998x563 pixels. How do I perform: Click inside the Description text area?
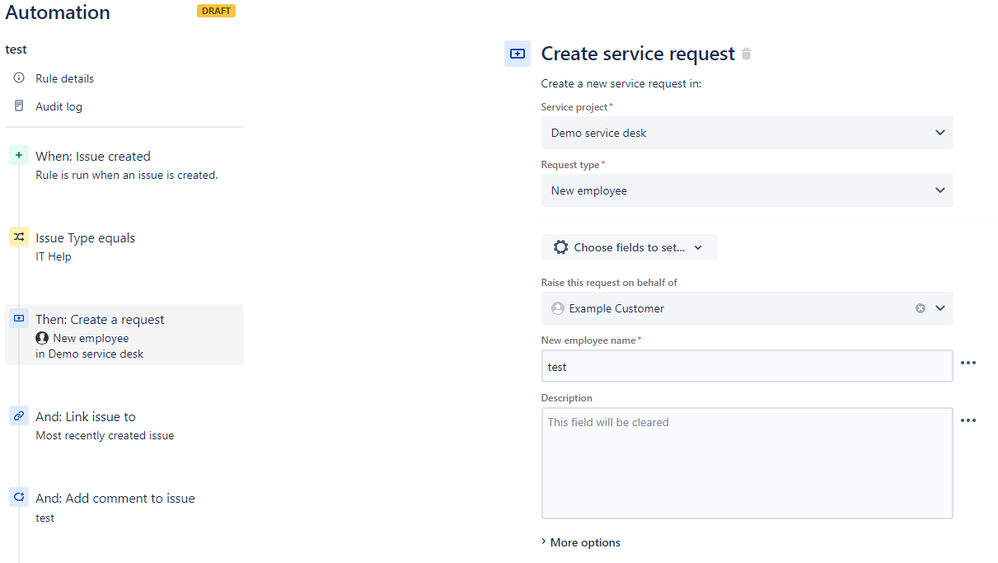(747, 463)
